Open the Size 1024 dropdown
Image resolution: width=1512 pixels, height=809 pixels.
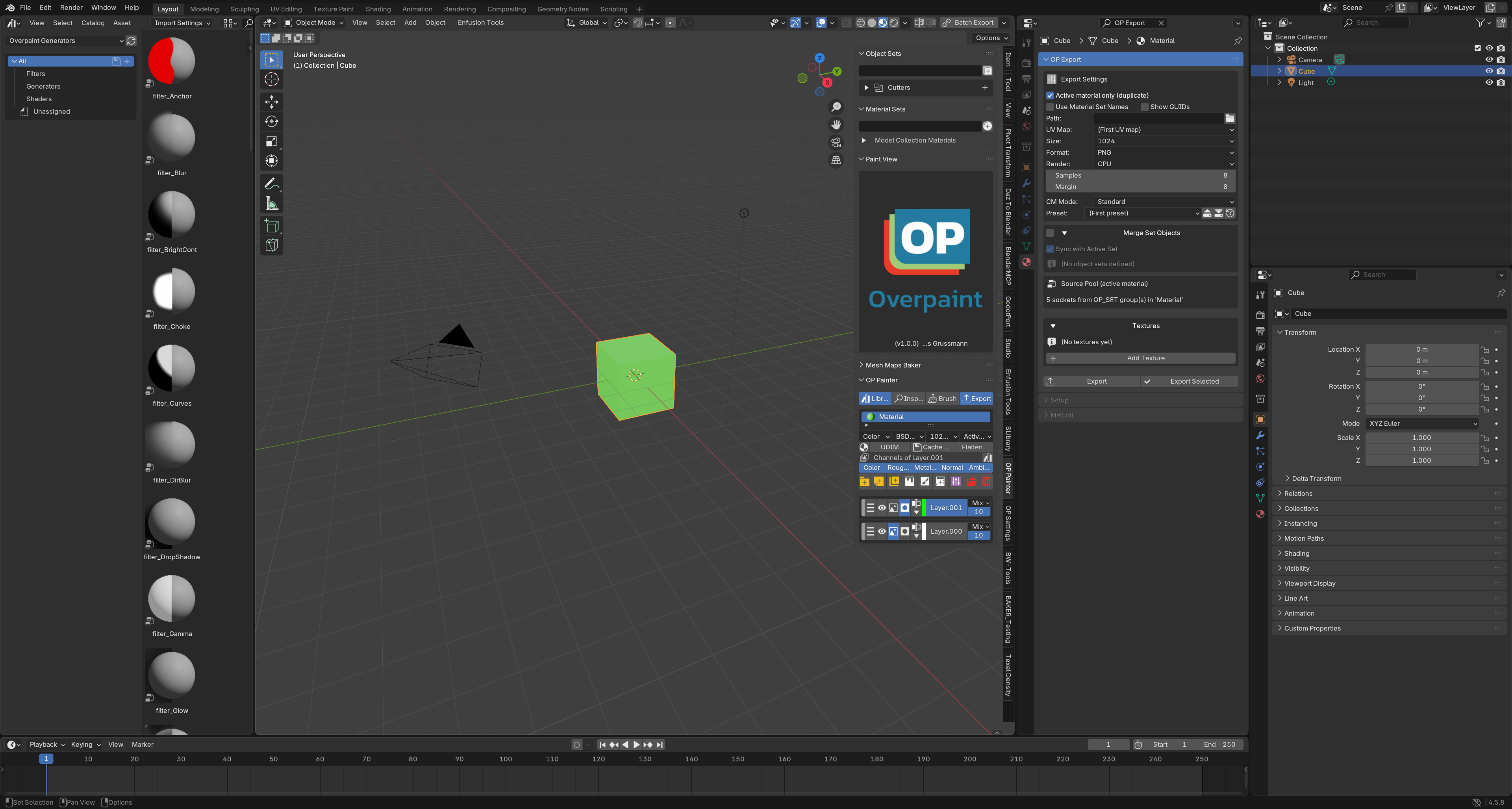[x=1165, y=141]
